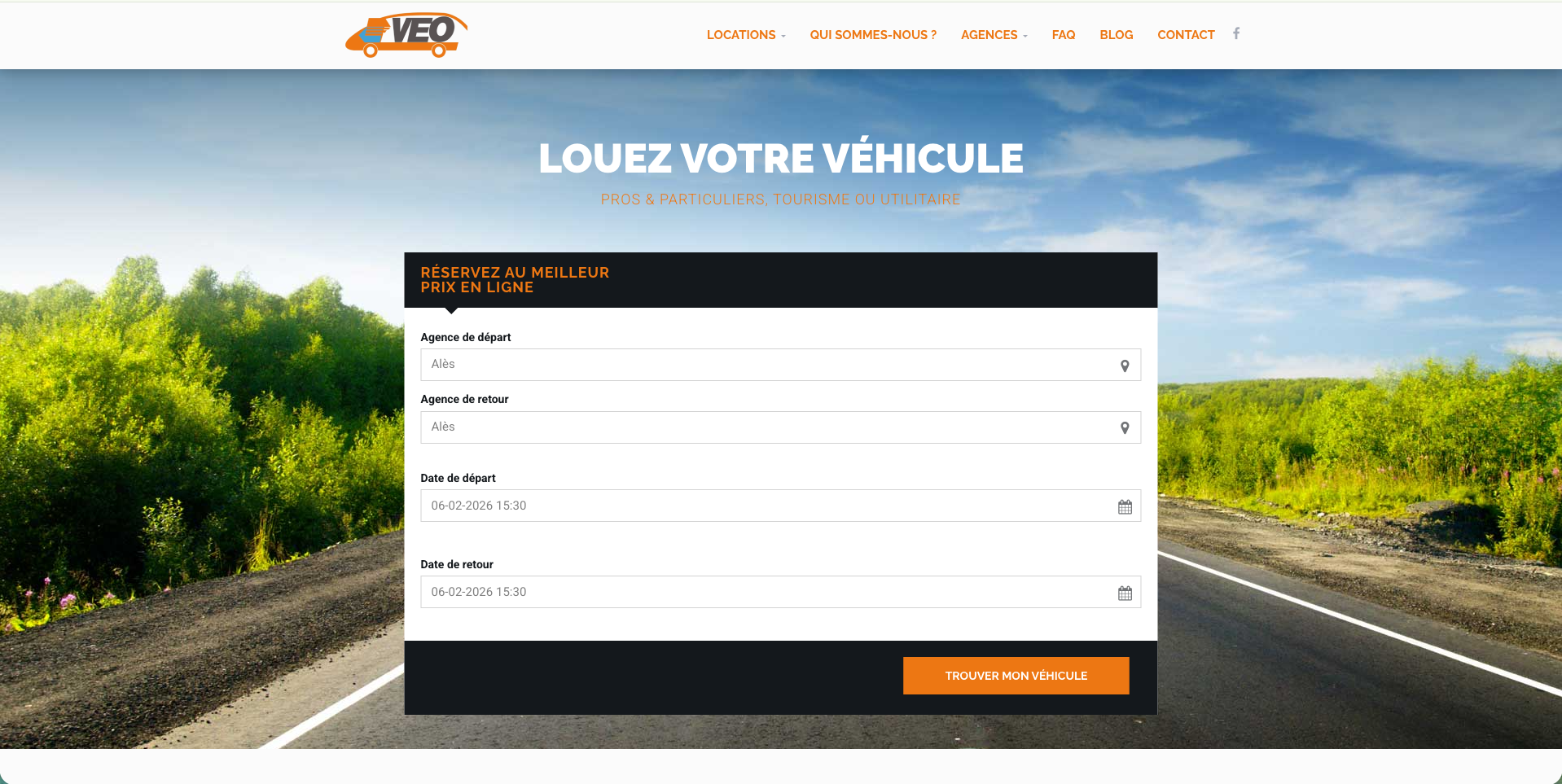Expand the Locations dropdown menu
This screenshot has width=1562, height=784.
(745, 35)
